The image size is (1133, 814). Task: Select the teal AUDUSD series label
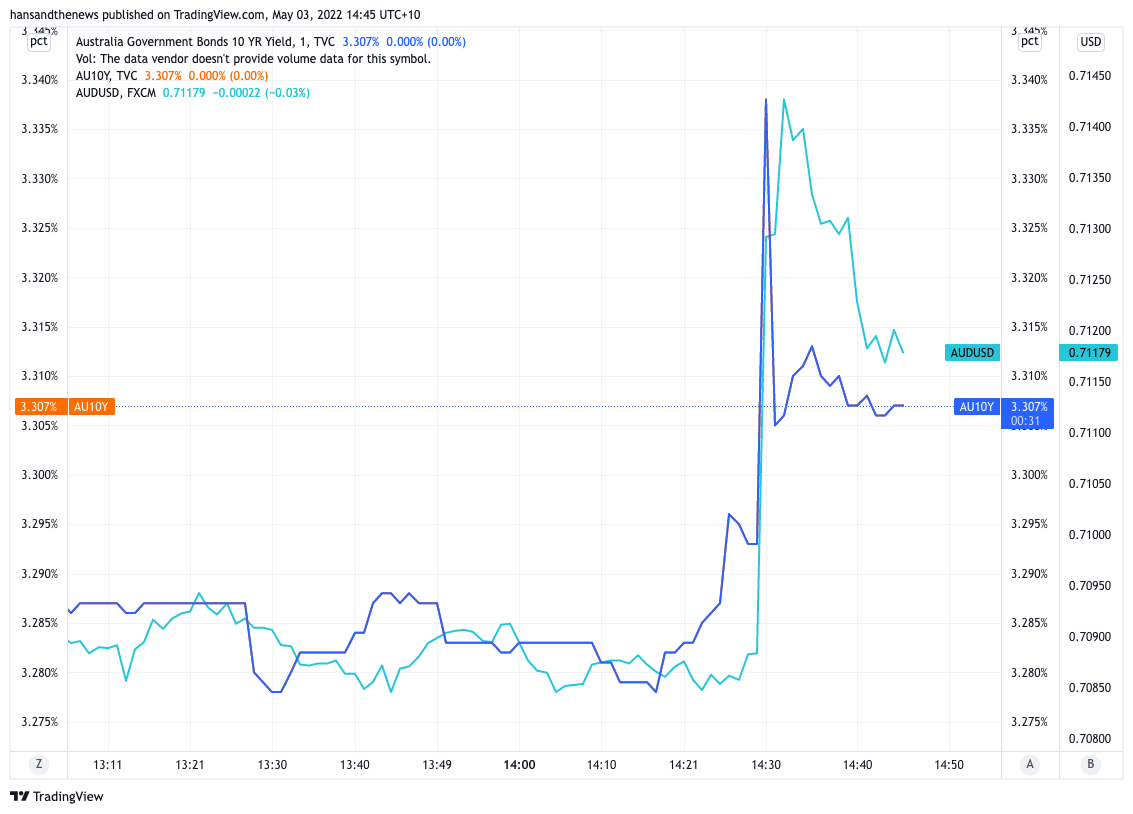click(x=972, y=353)
